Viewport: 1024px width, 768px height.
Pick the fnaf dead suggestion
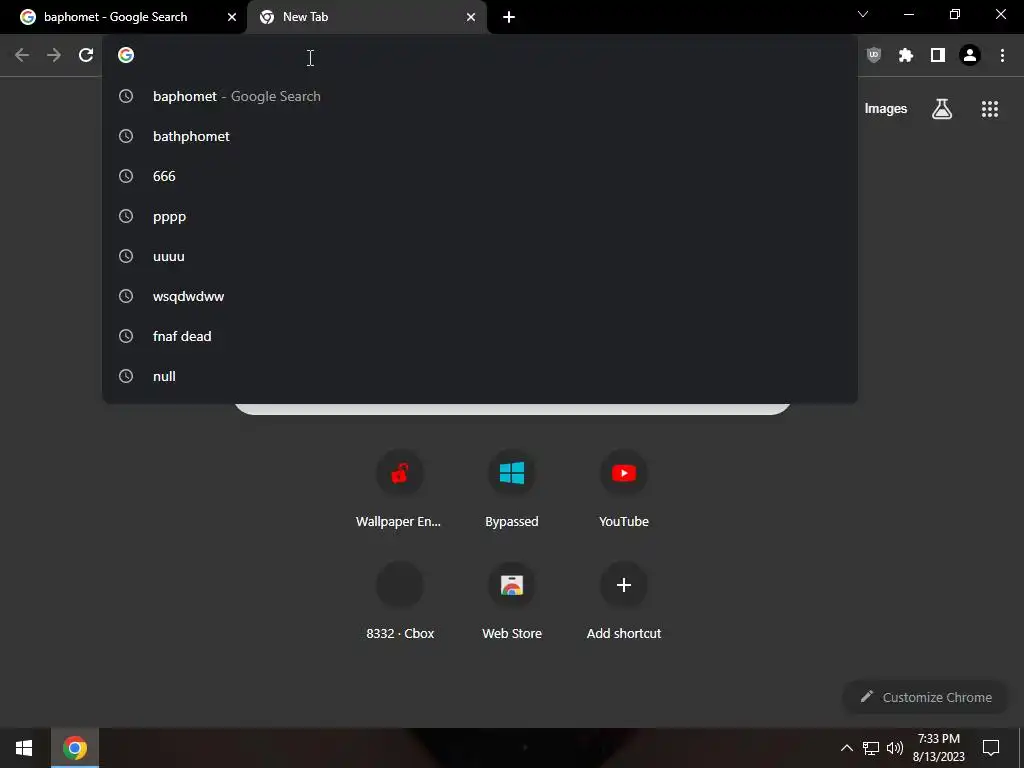click(480, 336)
